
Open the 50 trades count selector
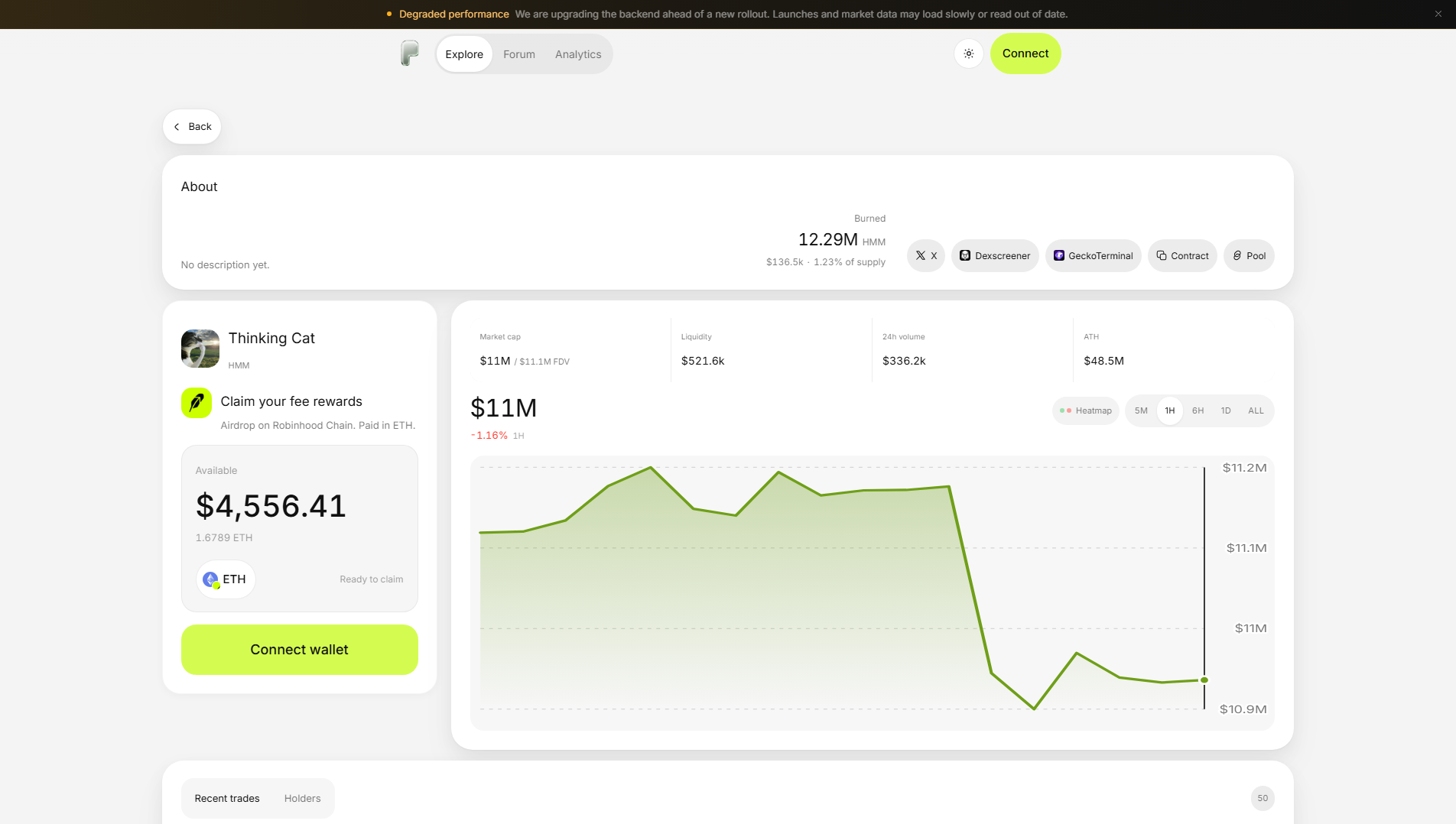pyautogui.click(x=1263, y=798)
